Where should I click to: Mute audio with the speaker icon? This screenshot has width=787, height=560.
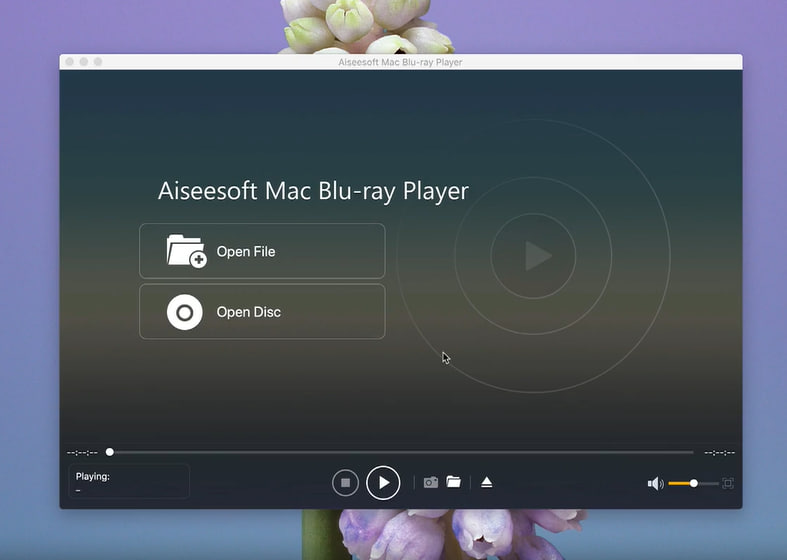click(655, 484)
